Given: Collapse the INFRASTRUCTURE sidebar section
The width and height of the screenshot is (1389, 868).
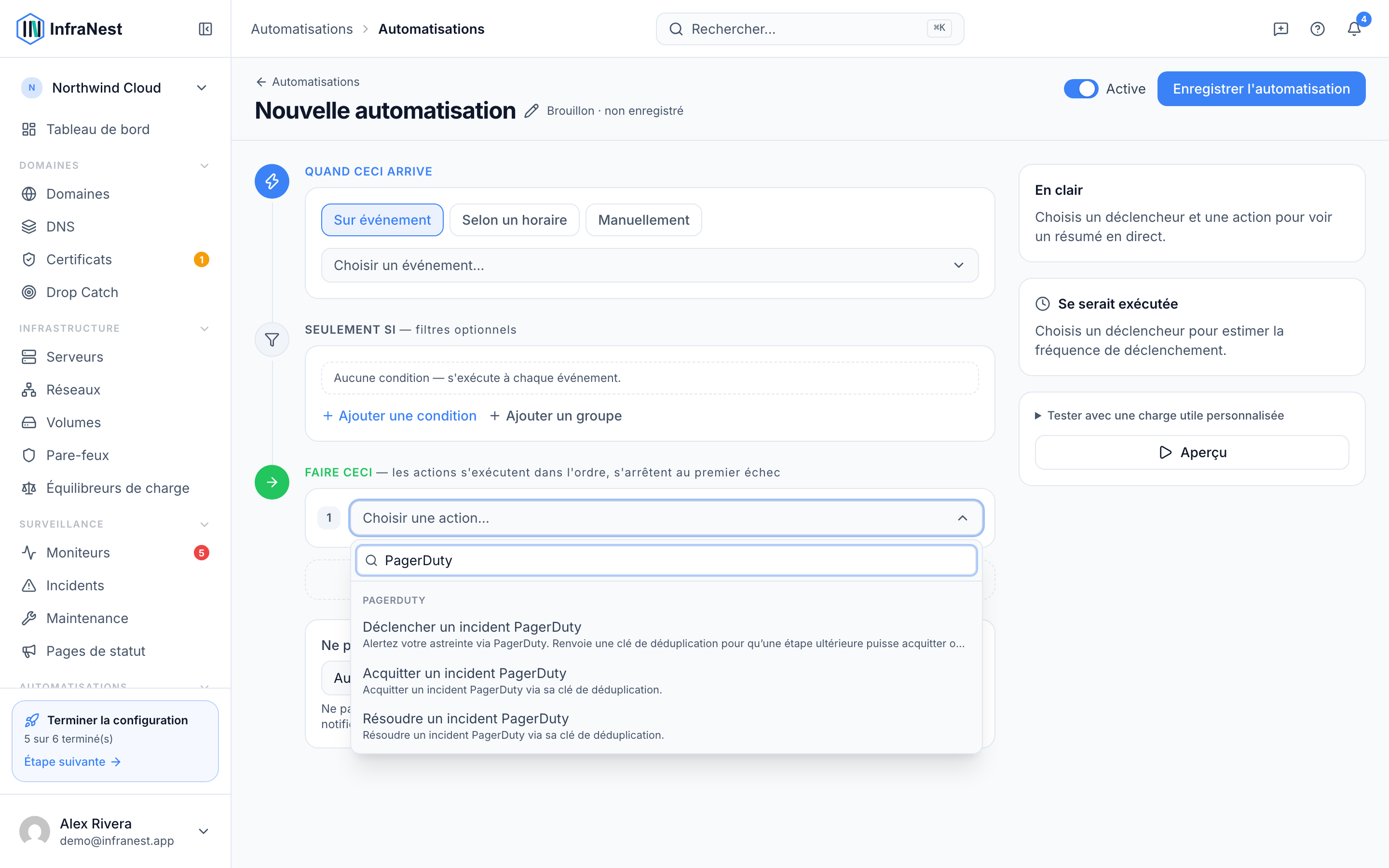Looking at the screenshot, I should (204, 328).
